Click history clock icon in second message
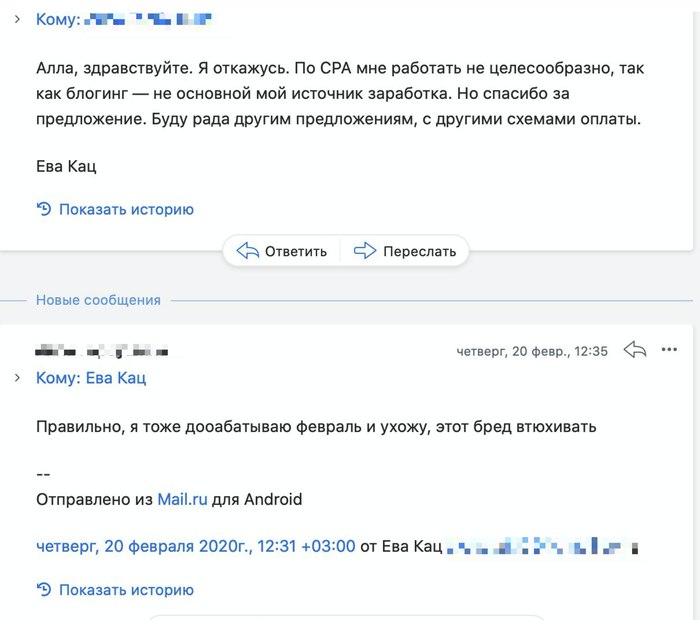The height and width of the screenshot is (620, 700). point(43,590)
